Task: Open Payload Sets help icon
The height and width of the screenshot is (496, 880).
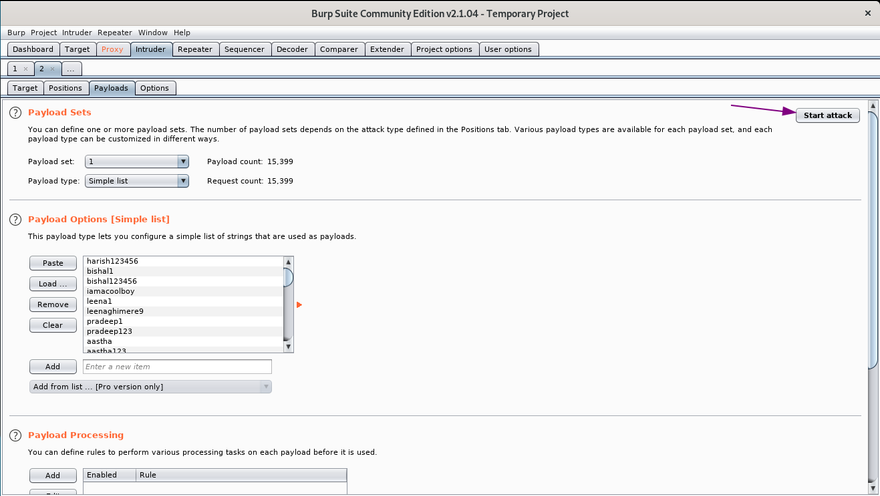Action: click(15, 113)
